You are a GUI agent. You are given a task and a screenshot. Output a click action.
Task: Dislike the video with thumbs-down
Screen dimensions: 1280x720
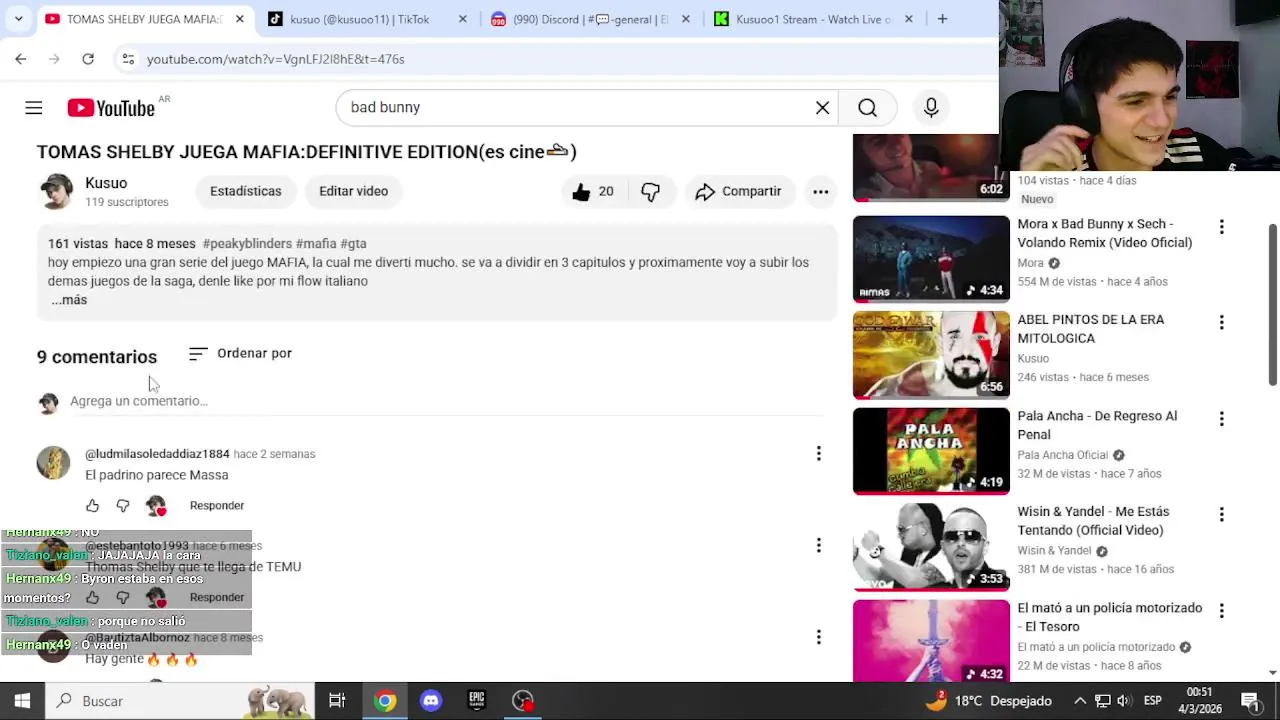click(x=651, y=192)
